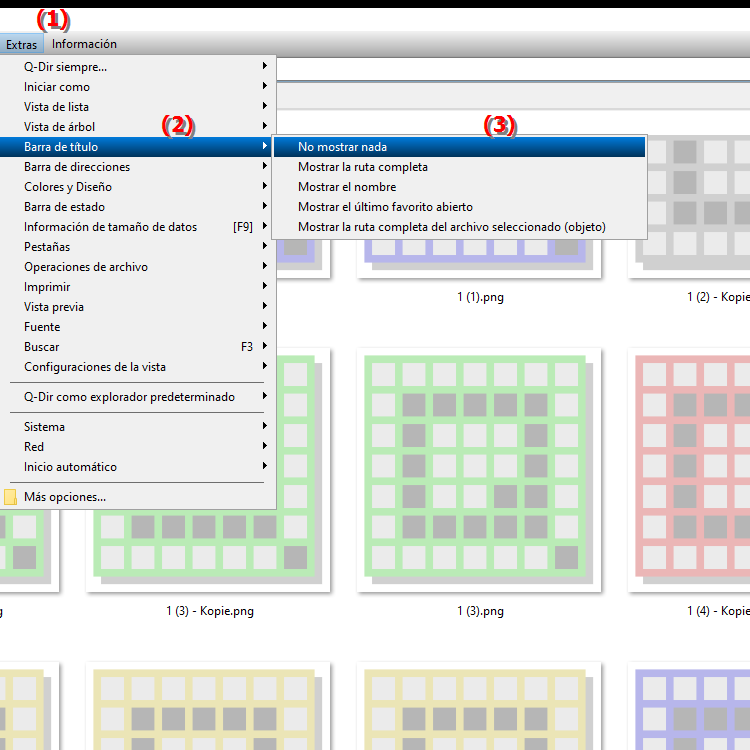Viewport: 750px width, 750px height.
Task: Open Barra de direcciones submenu
Action: 138,167
